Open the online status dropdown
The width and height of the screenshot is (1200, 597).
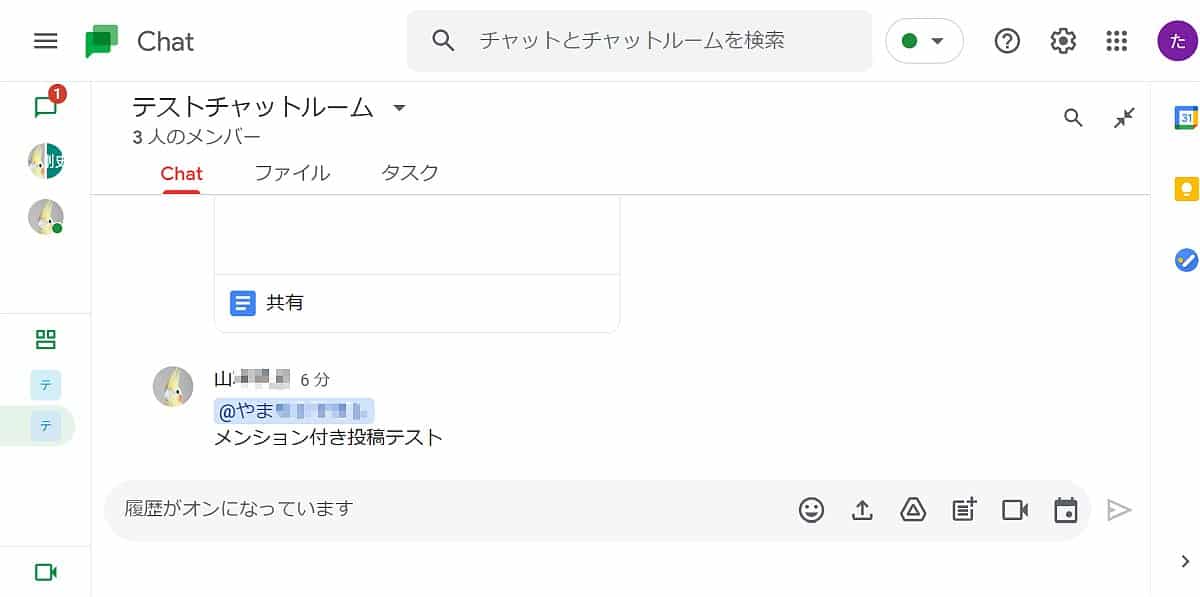[x=924, y=41]
